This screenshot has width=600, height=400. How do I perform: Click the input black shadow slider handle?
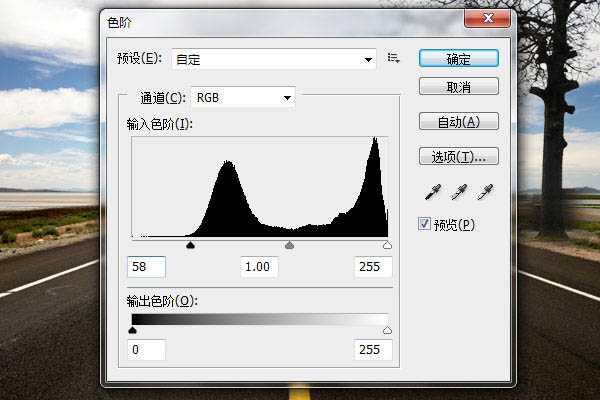click(x=191, y=244)
